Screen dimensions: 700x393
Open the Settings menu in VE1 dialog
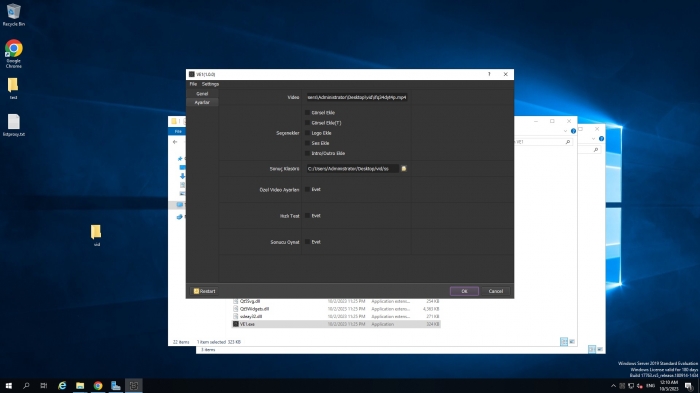point(210,84)
